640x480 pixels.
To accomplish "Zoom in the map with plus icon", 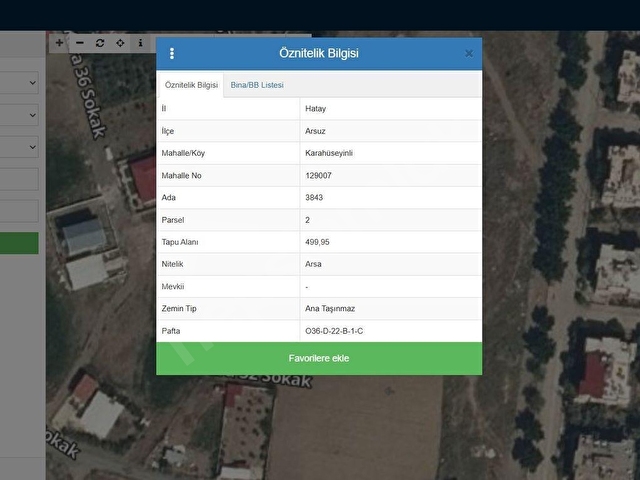I will coord(59,43).
